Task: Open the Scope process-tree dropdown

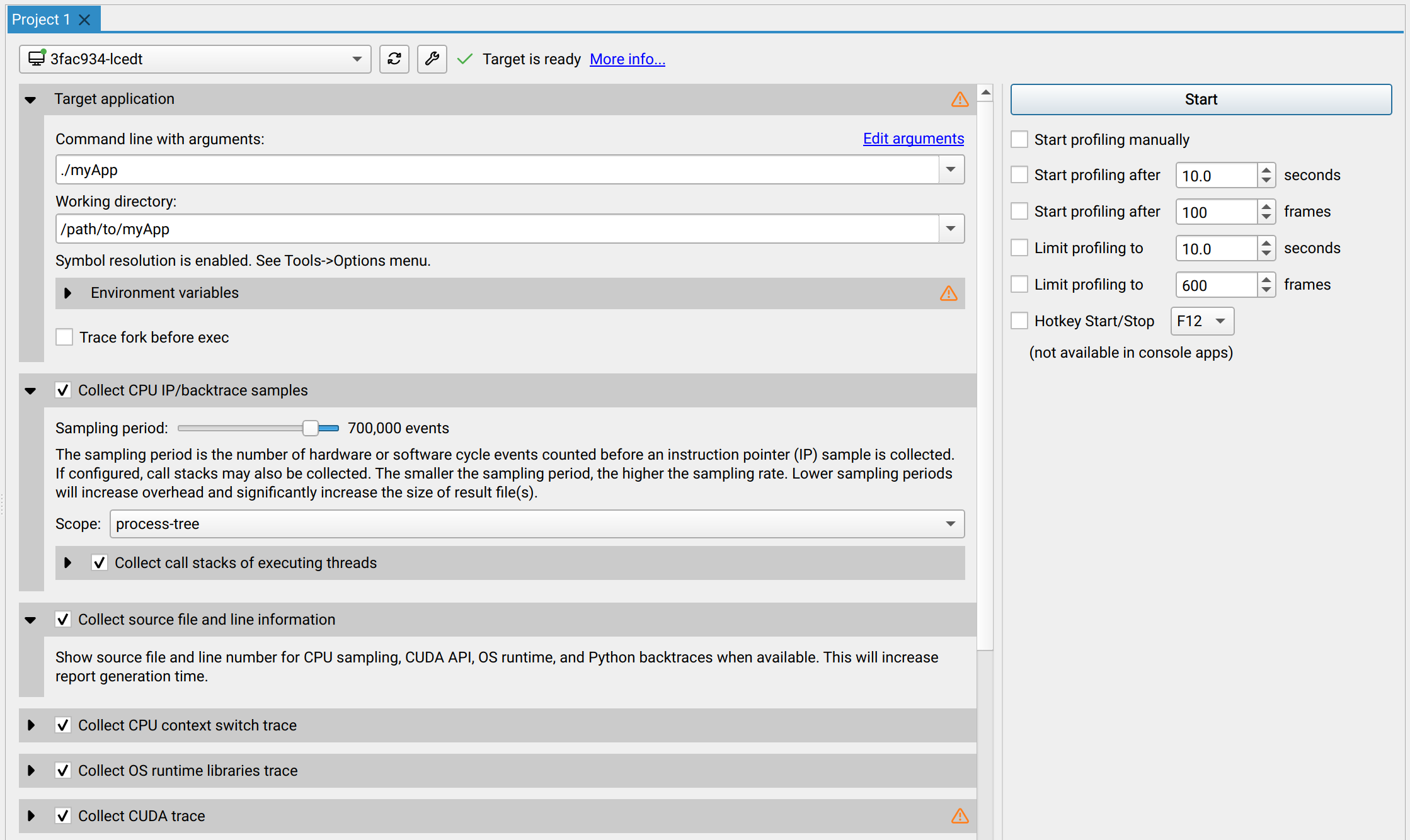Action: point(537,524)
